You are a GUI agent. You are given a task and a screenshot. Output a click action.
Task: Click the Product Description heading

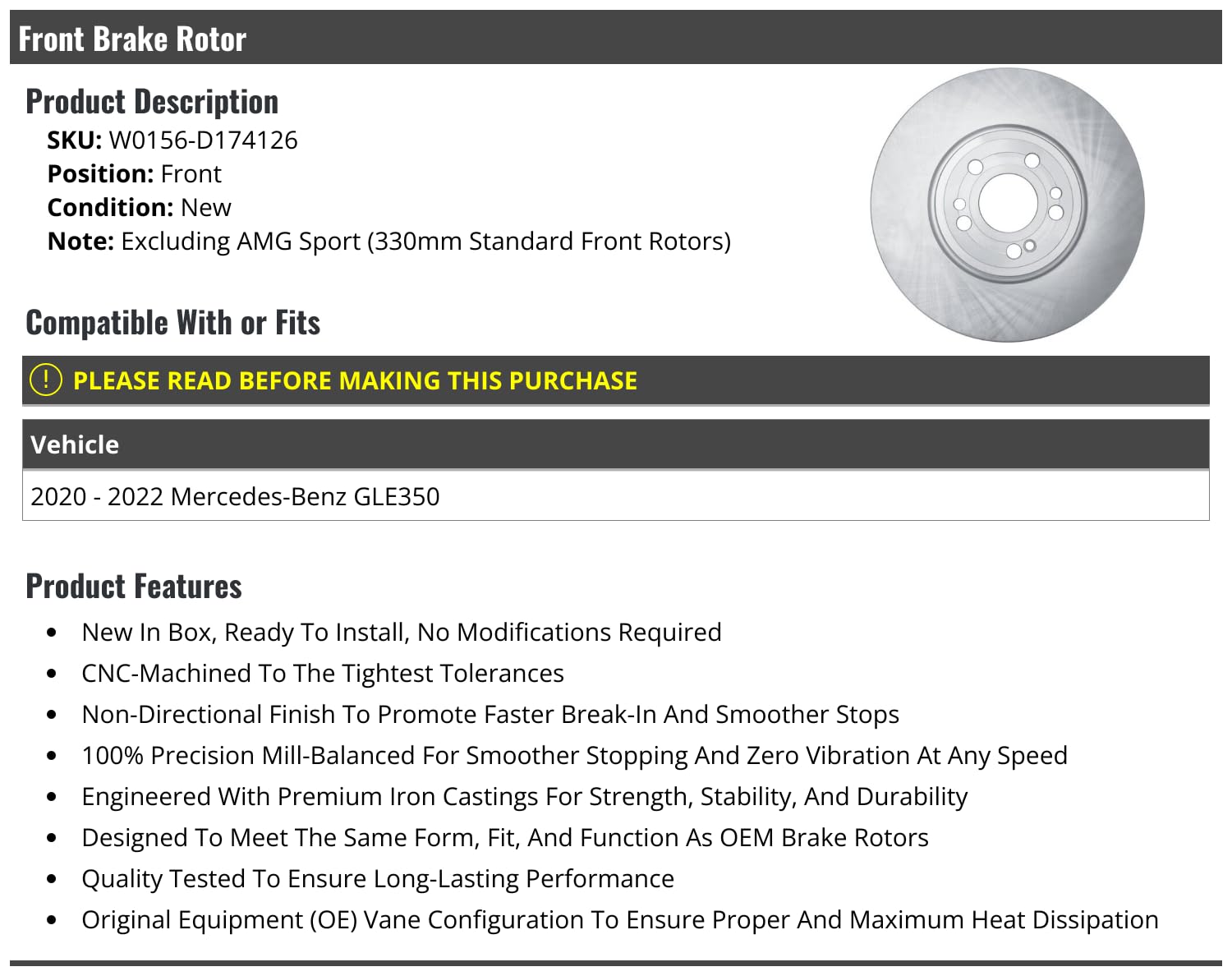tap(152, 102)
